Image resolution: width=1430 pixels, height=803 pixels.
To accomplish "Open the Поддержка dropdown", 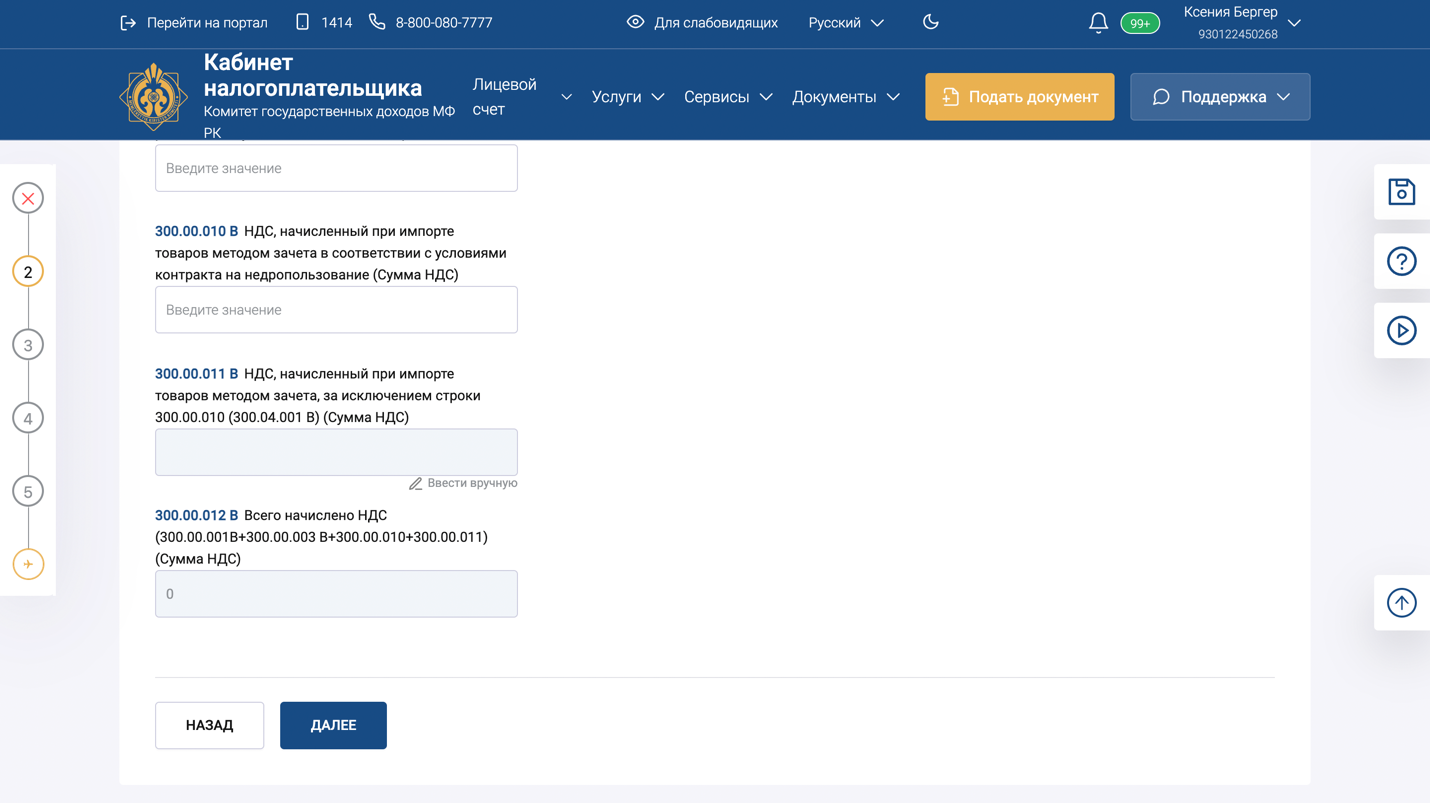I will (1219, 97).
